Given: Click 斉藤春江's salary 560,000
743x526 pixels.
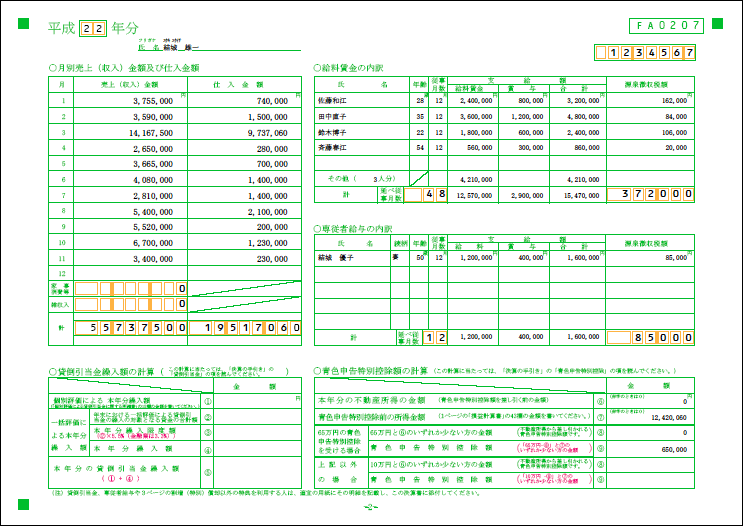Looking at the screenshot, I should point(480,148).
